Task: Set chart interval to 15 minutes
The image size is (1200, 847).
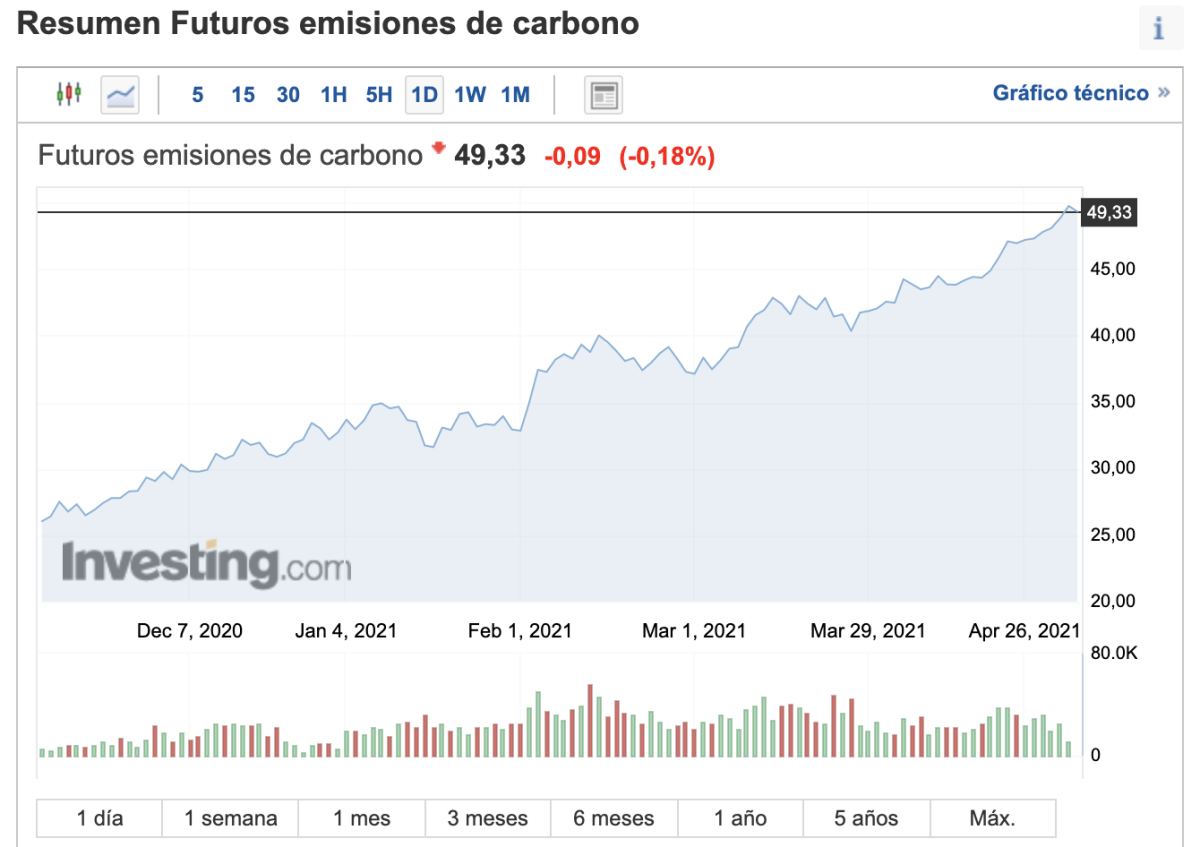Action: (x=243, y=95)
